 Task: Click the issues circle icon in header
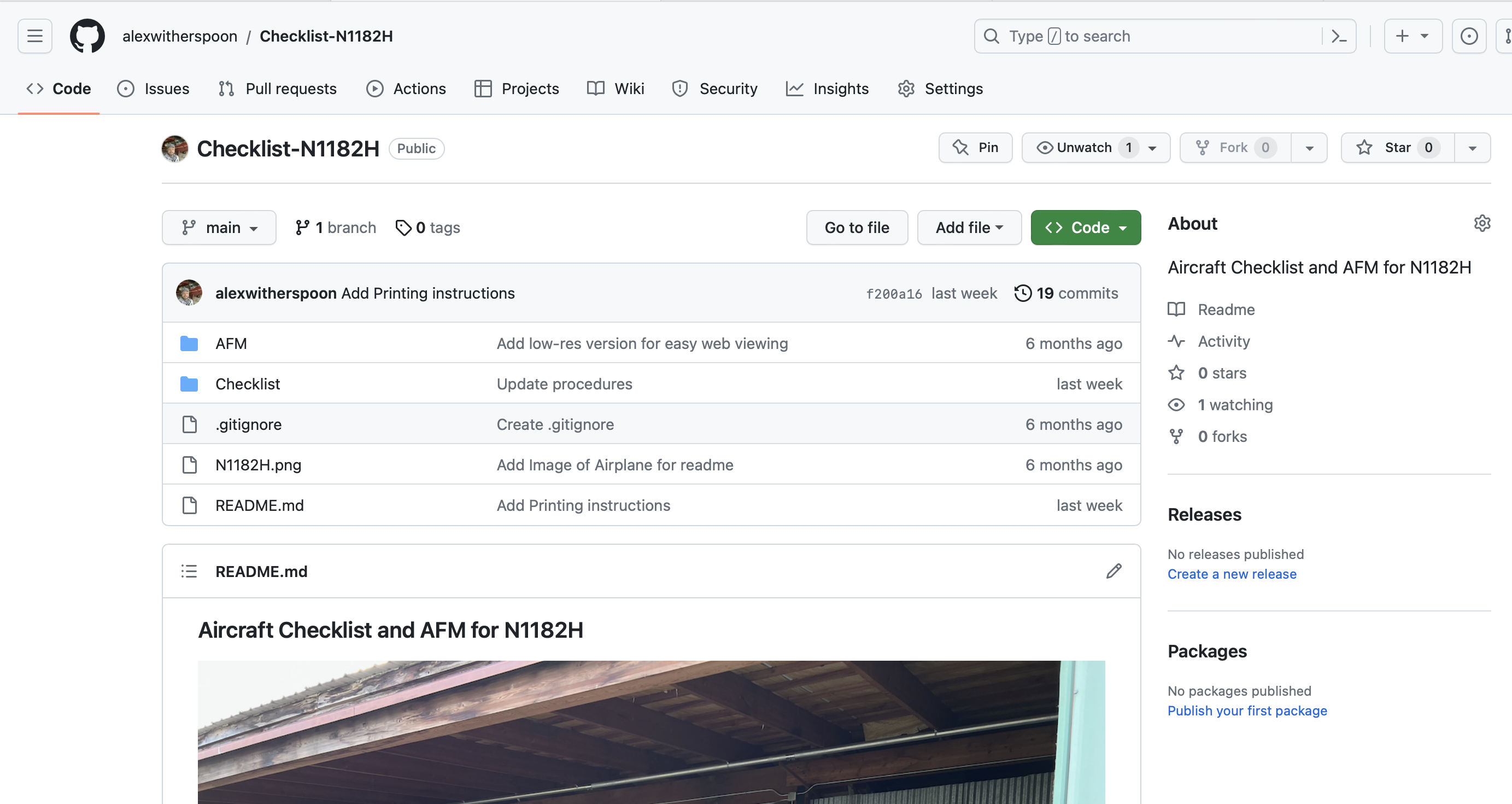point(1469,36)
